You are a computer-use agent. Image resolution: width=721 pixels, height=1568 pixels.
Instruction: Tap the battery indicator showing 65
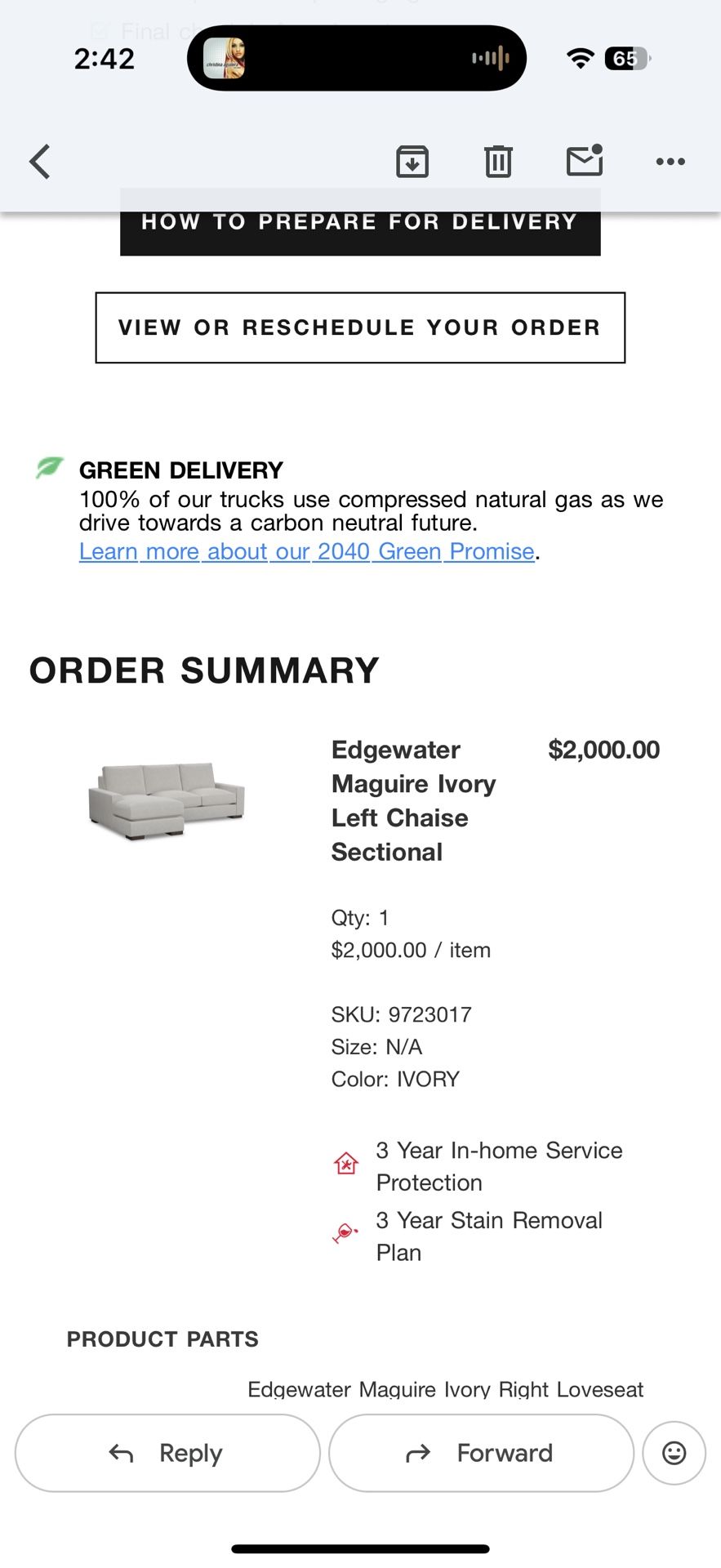(x=627, y=57)
